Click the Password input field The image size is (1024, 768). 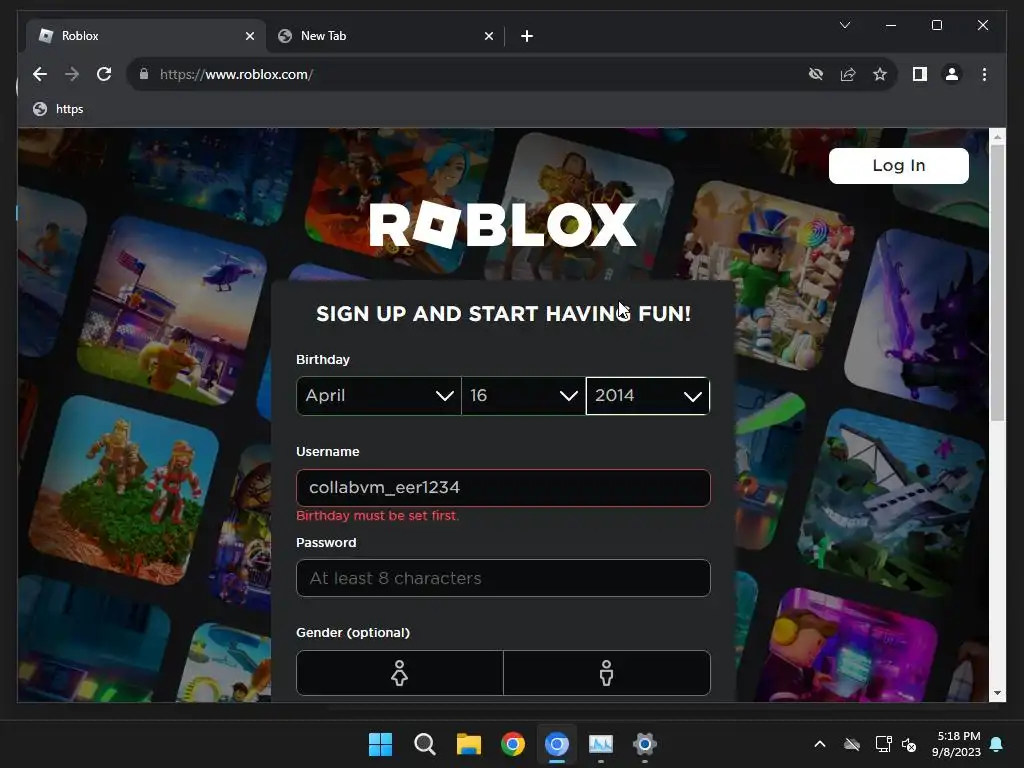tap(503, 578)
